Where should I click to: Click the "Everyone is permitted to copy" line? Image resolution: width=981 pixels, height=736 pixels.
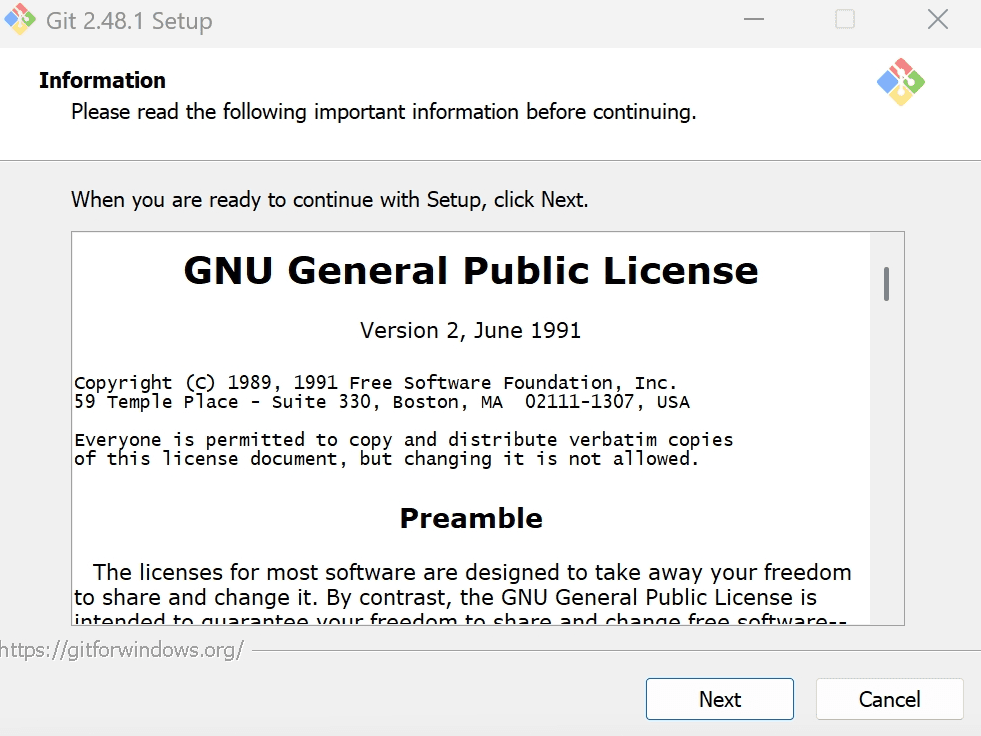(x=404, y=440)
